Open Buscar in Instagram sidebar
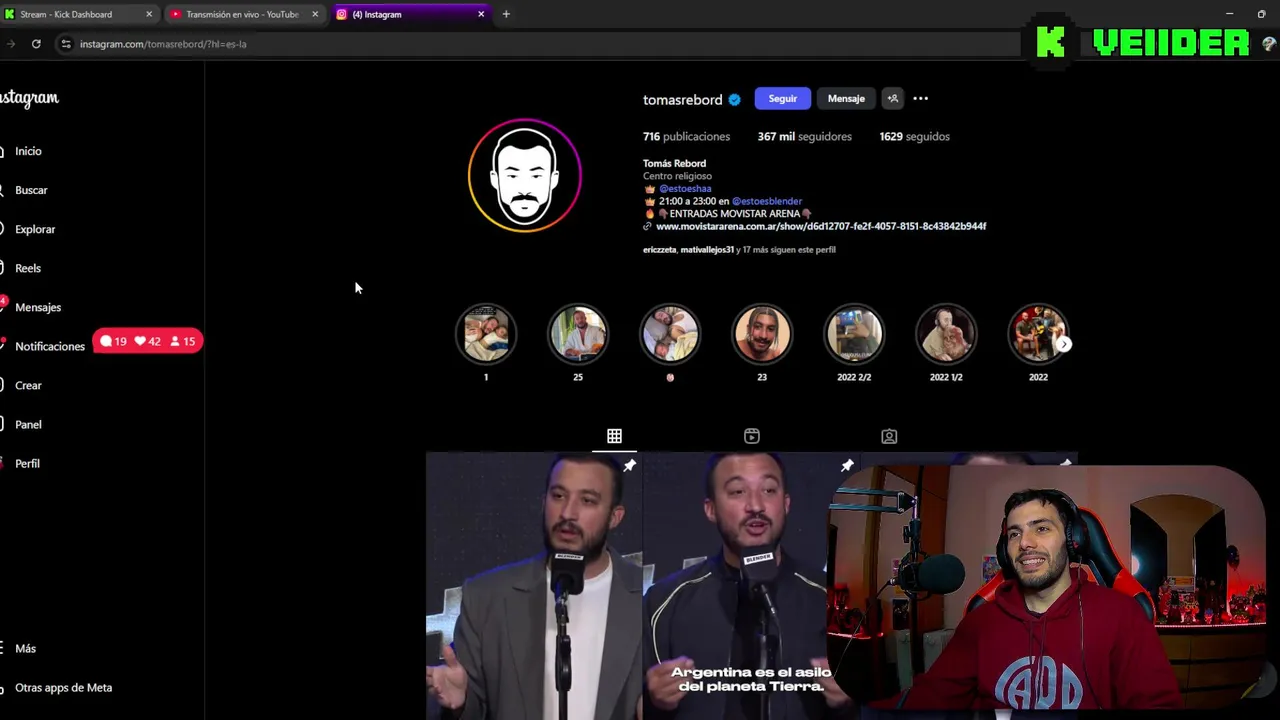 [31, 190]
